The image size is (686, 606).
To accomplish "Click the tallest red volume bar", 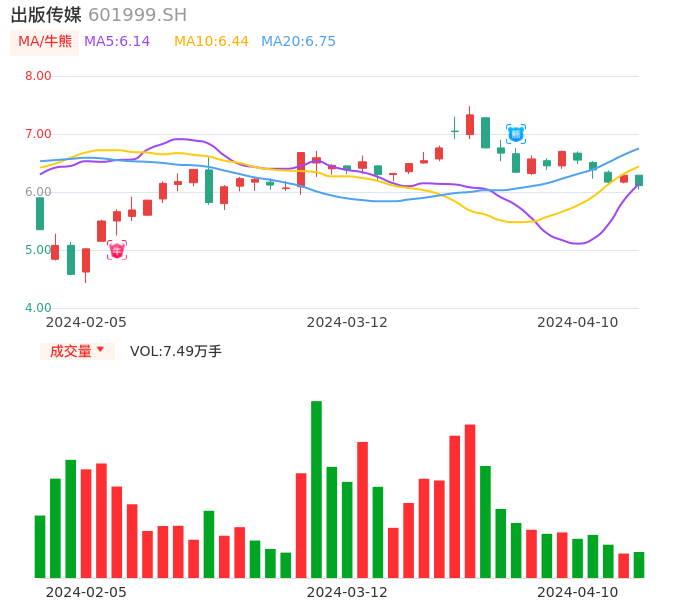I will 470,501.
